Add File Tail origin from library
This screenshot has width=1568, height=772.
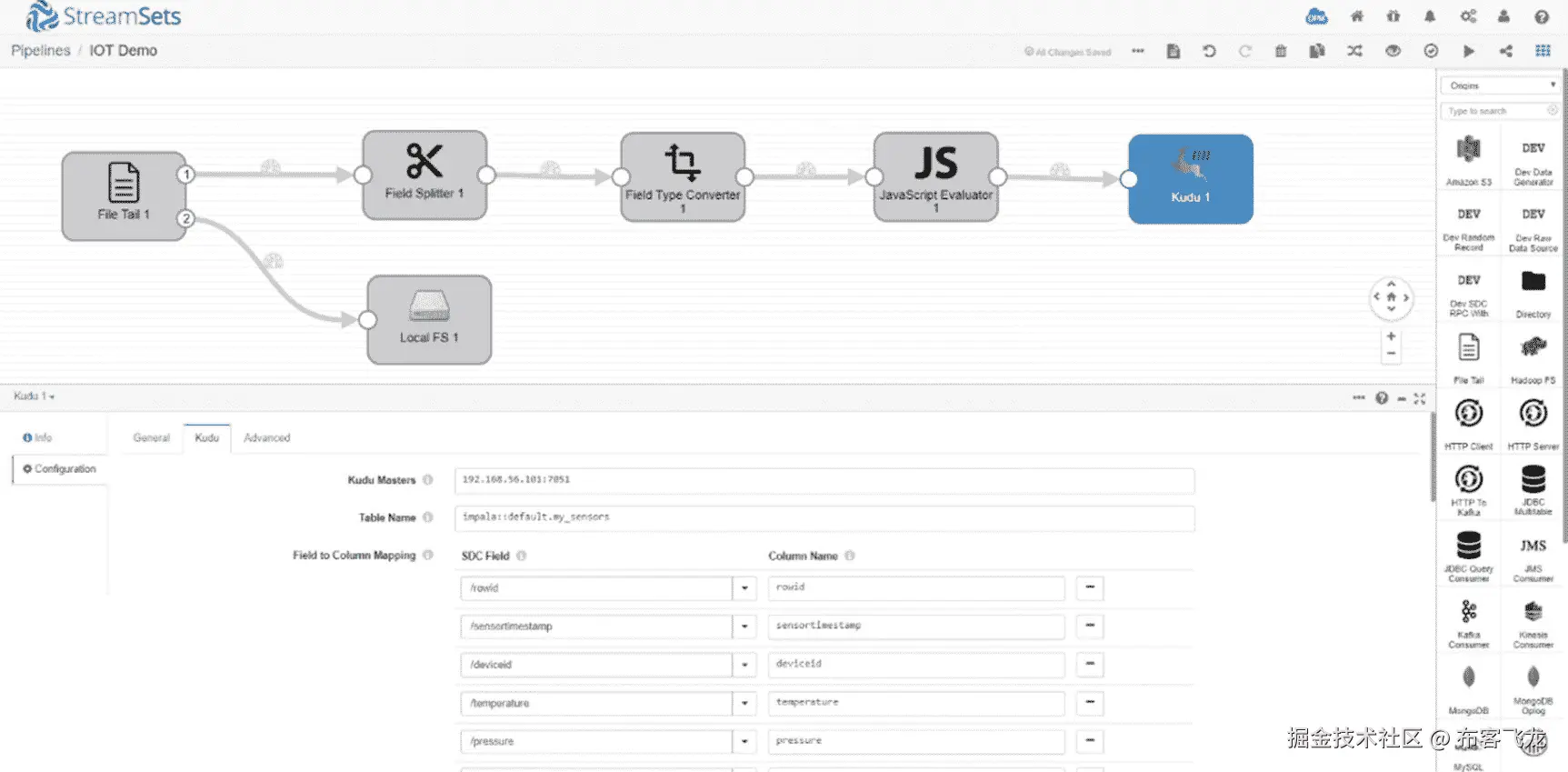click(x=1468, y=358)
